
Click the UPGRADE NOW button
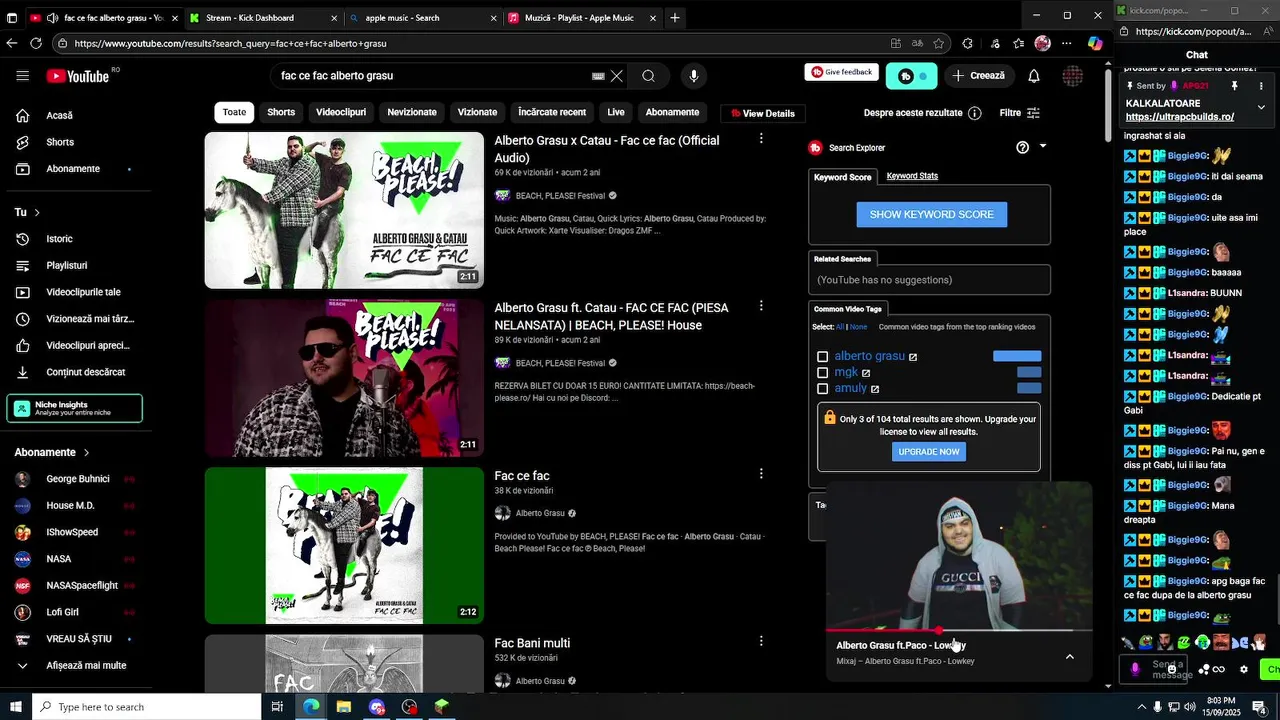929,451
